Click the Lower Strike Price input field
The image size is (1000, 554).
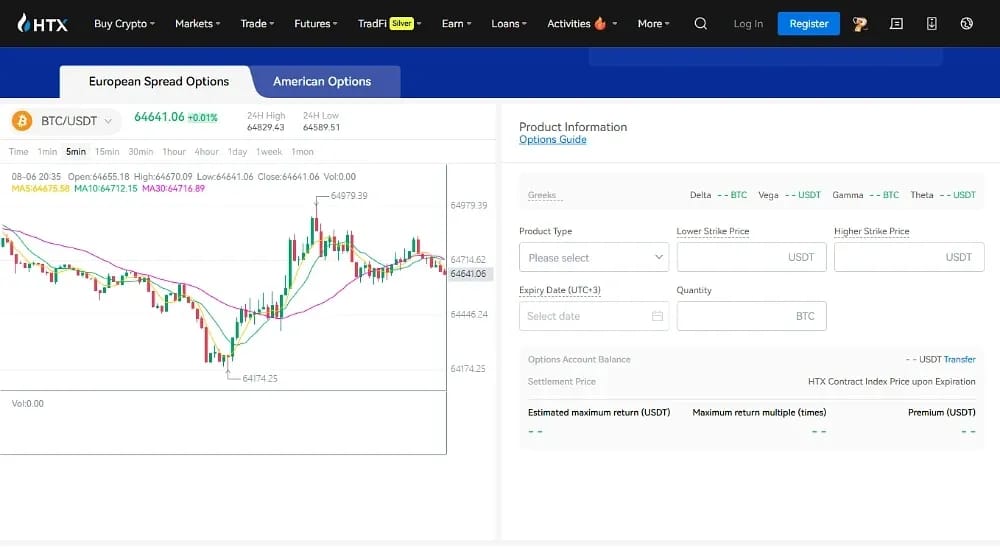click(x=751, y=257)
